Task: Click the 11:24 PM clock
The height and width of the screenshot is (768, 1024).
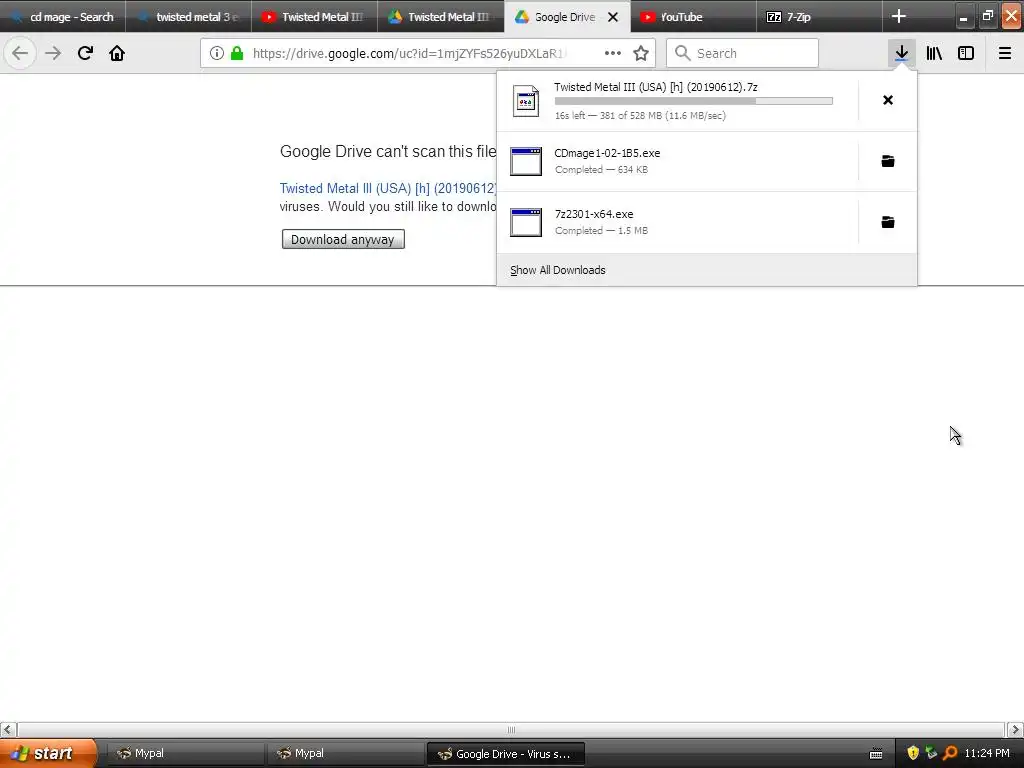Action: pyautogui.click(x=987, y=753)
